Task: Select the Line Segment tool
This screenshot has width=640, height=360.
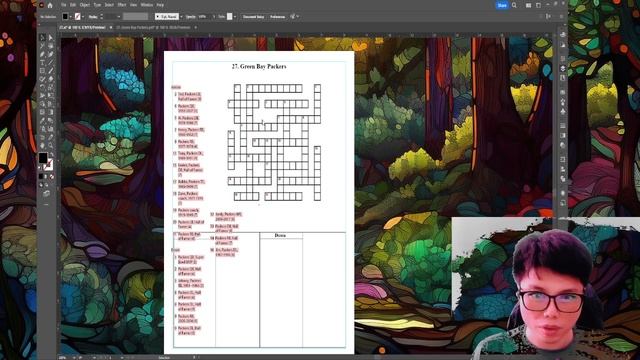Action: pyautogui.click(x=51, y=62)
